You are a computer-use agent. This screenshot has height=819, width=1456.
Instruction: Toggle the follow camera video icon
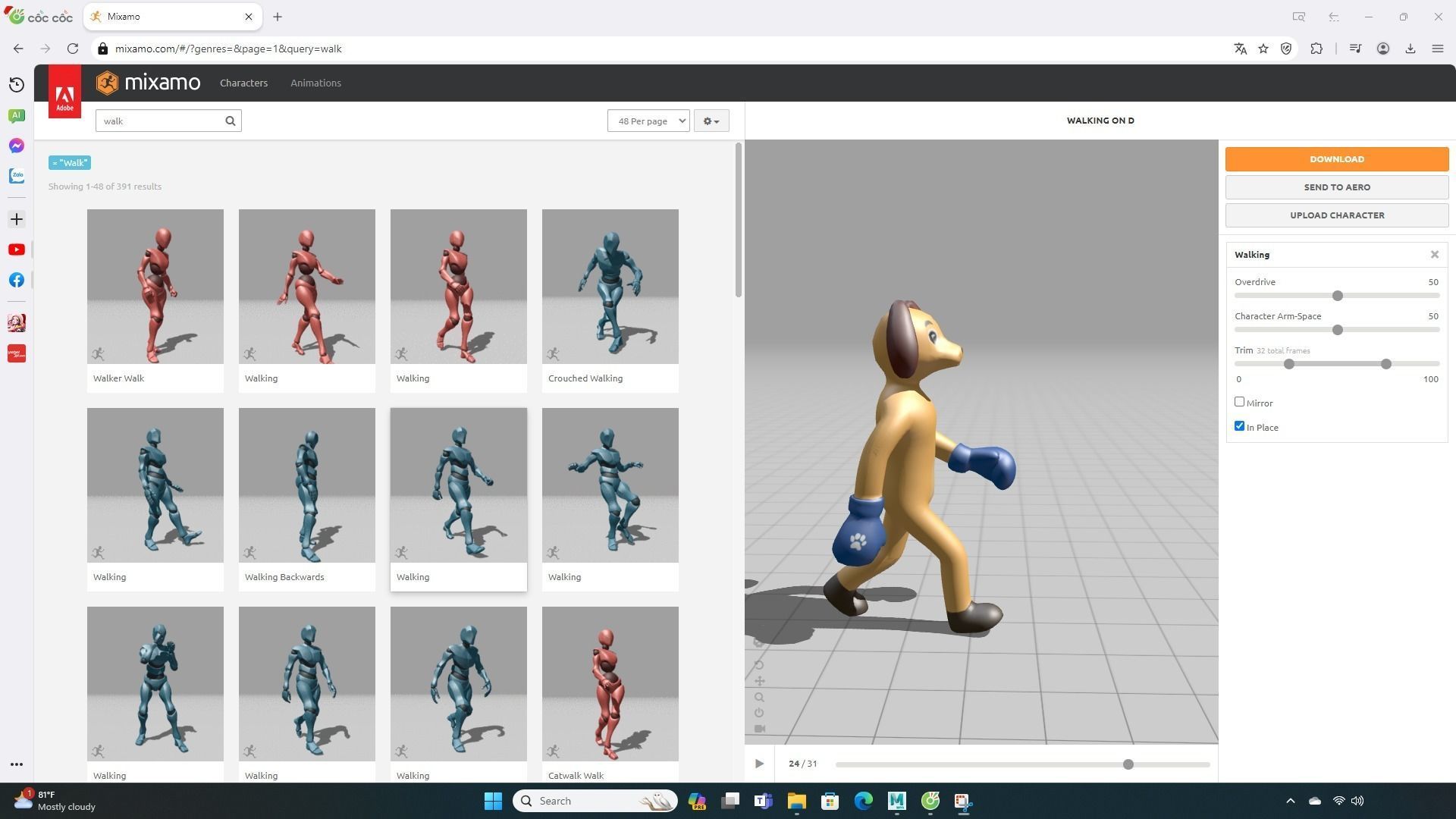coord(759,729)
